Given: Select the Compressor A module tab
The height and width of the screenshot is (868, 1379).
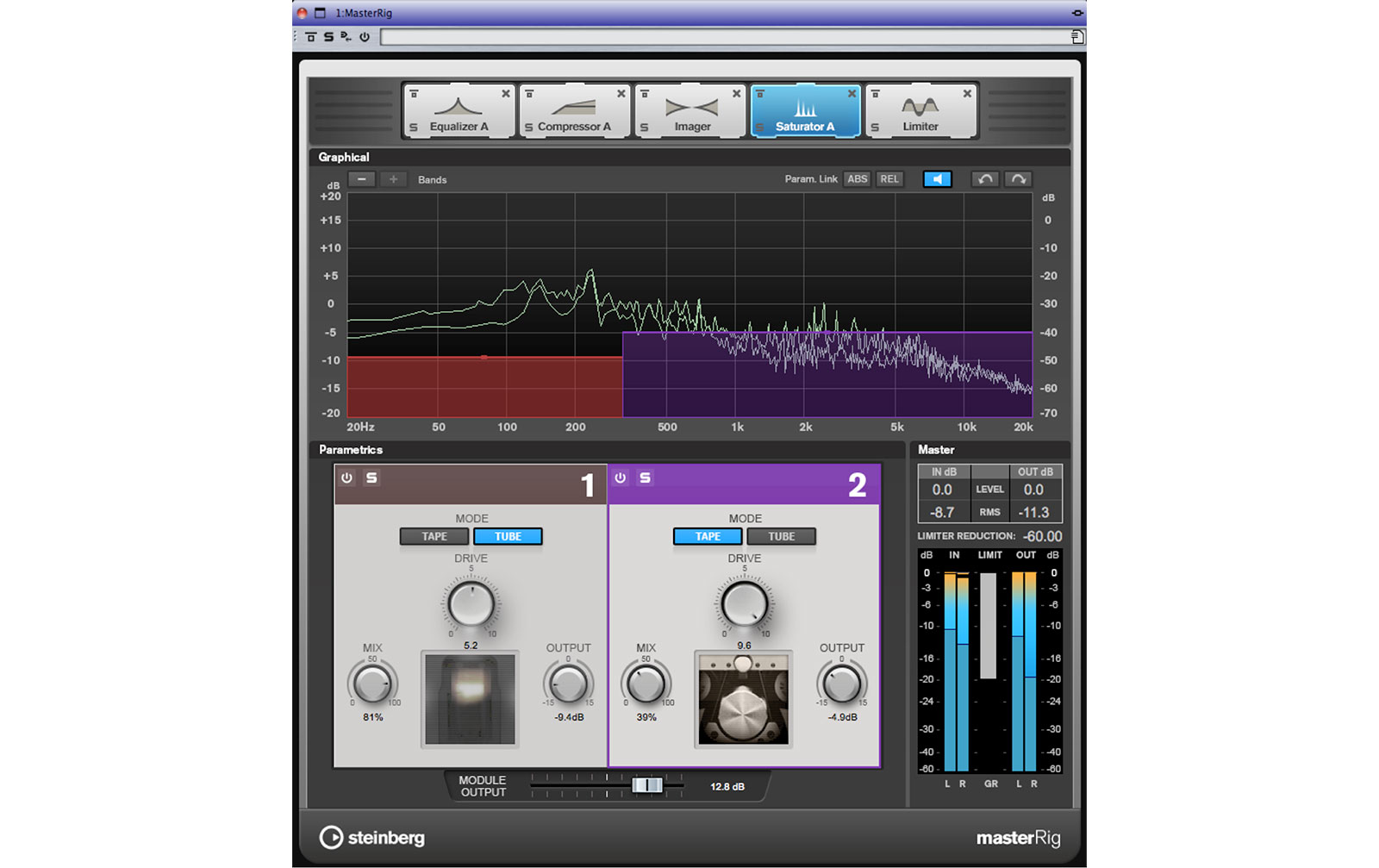Looking at the screenshot, I should 574,110.
